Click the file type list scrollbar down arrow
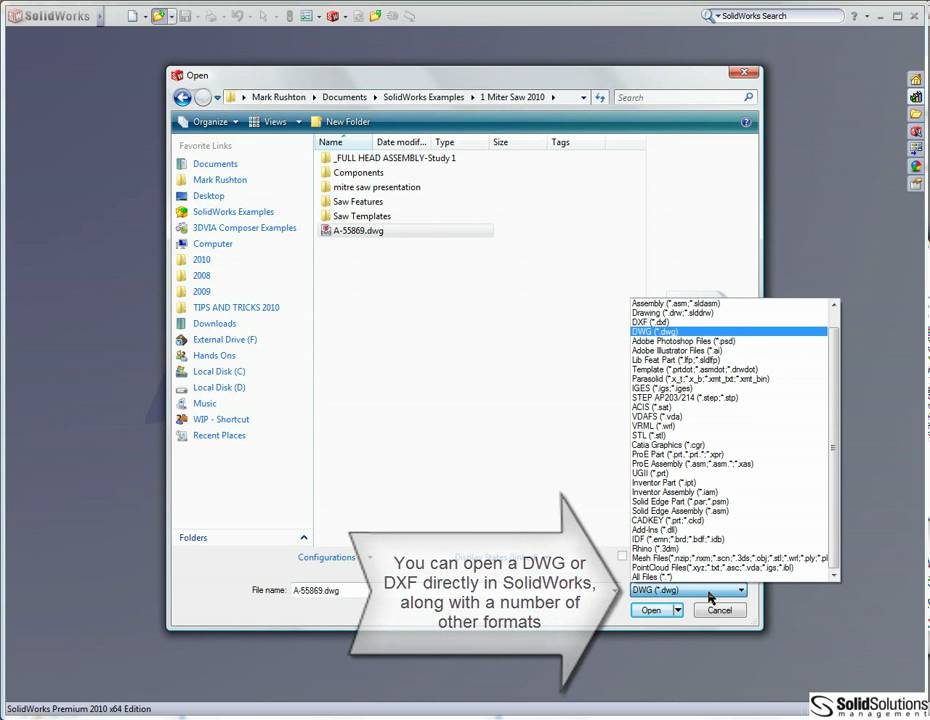 (834, 575)
